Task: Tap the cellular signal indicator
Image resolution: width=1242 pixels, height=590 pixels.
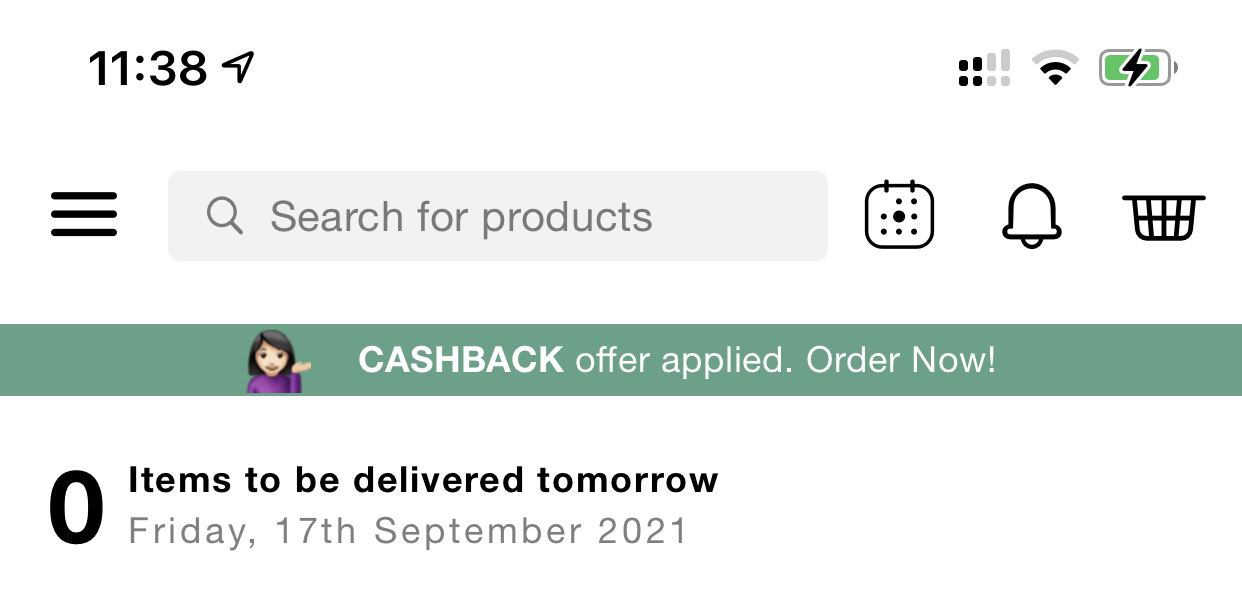Action: [x=984, y=69]
